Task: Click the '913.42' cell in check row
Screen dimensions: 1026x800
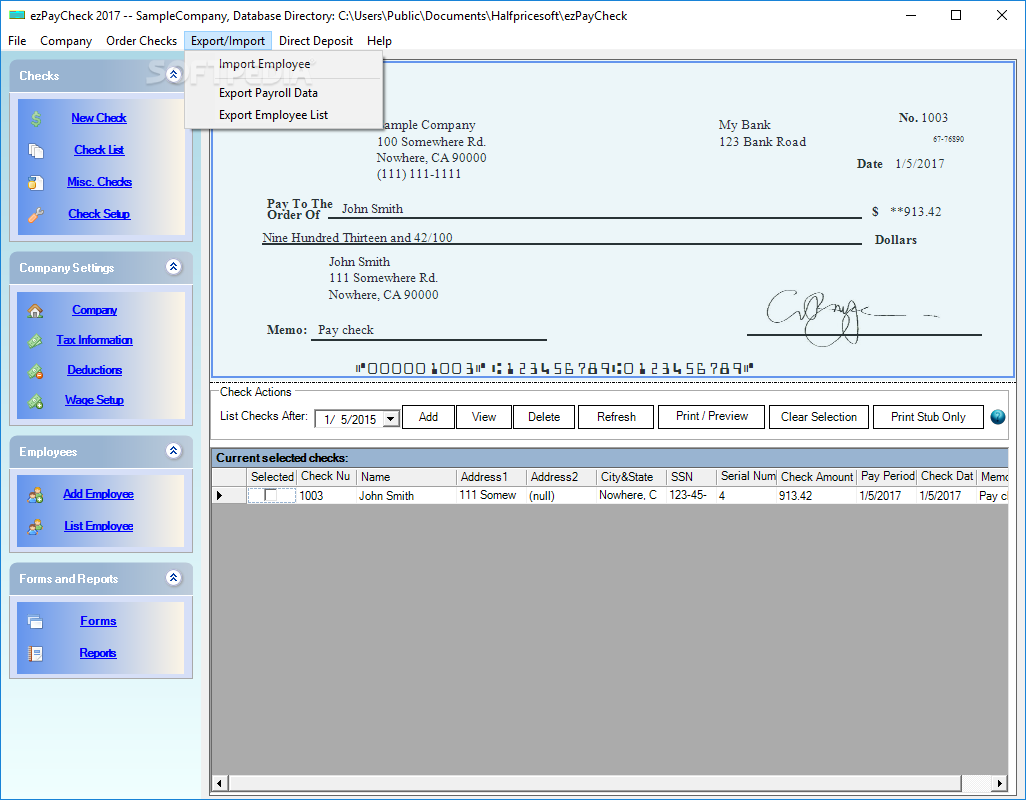Action: pyautogui.click(x=817, y=496)
